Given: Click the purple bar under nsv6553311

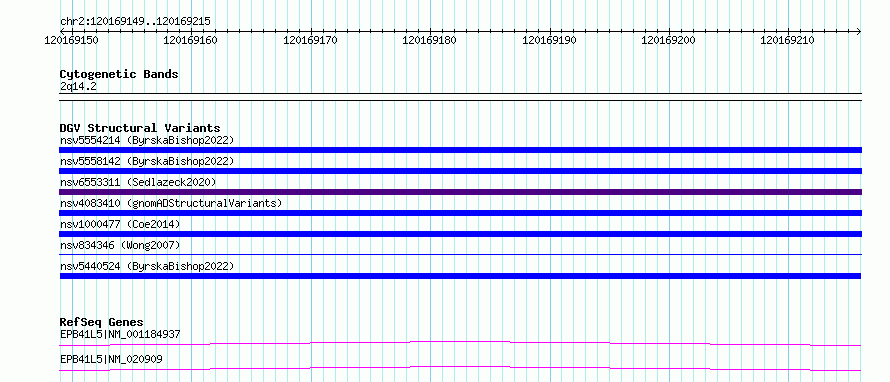Looking at the screenshot, I should 460,192.
